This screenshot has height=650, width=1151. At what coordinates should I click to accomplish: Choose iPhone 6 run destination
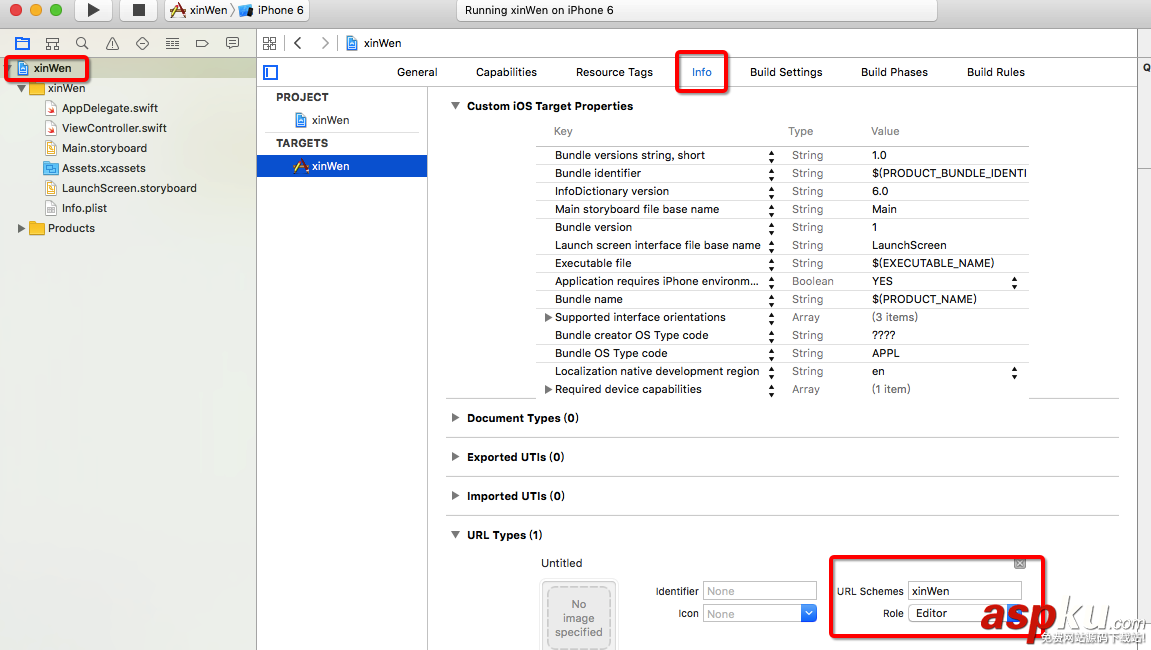click(x=271, y=10)
